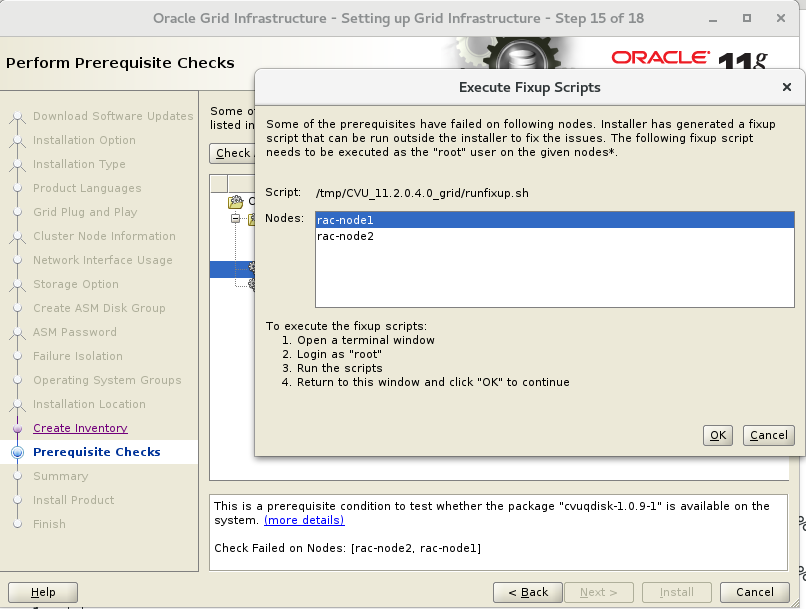Collapse the checks tree node
Viewport: 806px width, 609px height.
[x=235, y=218]
